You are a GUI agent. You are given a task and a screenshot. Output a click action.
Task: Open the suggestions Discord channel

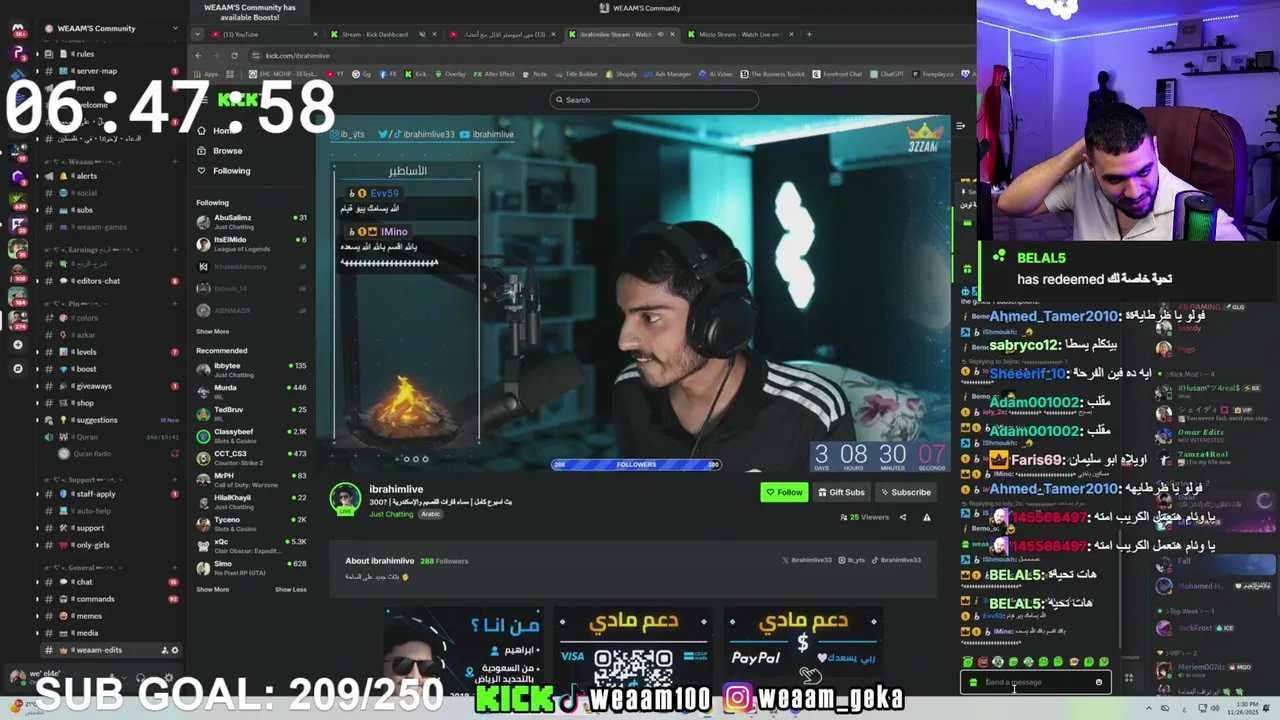(110, 420)
